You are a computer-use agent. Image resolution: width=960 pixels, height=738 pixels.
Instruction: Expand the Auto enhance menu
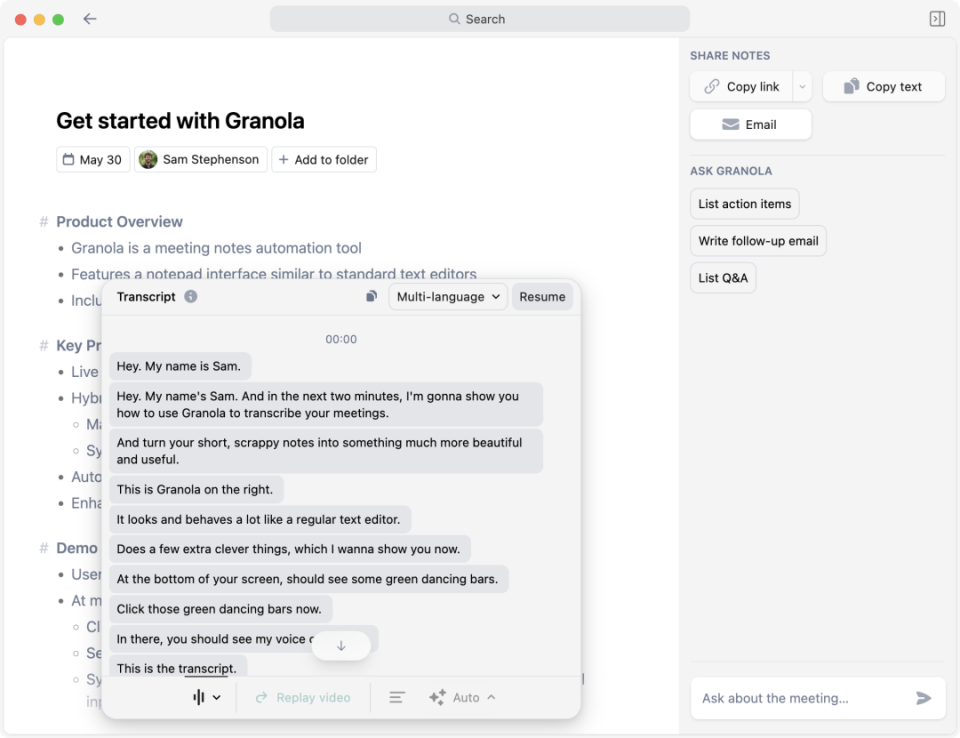click(463, 697)
